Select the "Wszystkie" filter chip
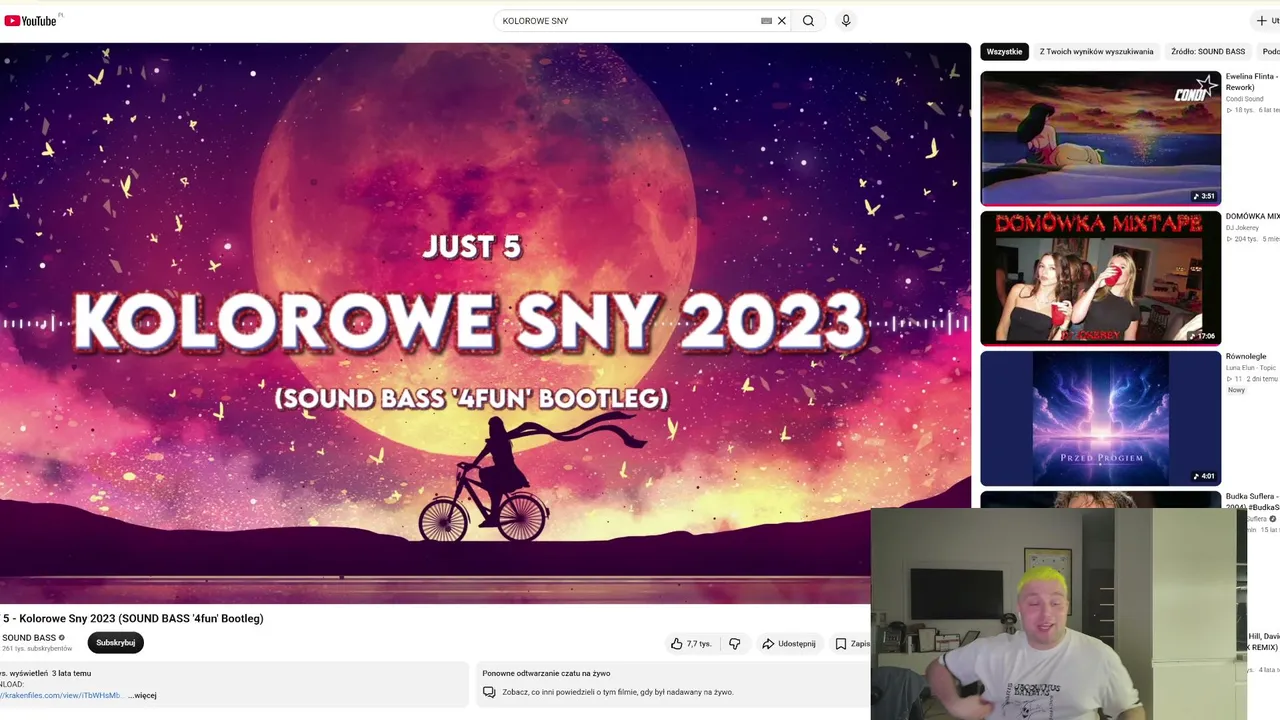 (x=1004, y=51)
